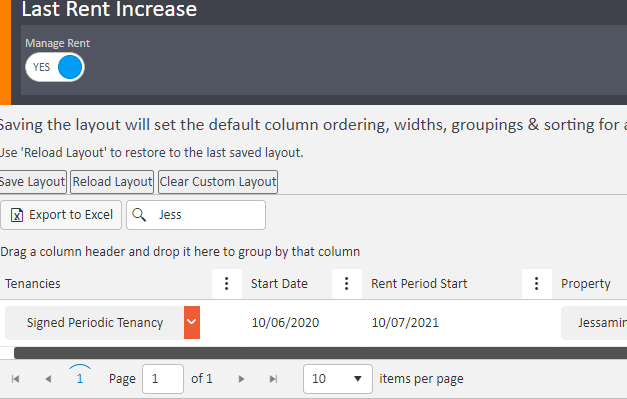Go to the last page arrow

click(x=274, y=379)
